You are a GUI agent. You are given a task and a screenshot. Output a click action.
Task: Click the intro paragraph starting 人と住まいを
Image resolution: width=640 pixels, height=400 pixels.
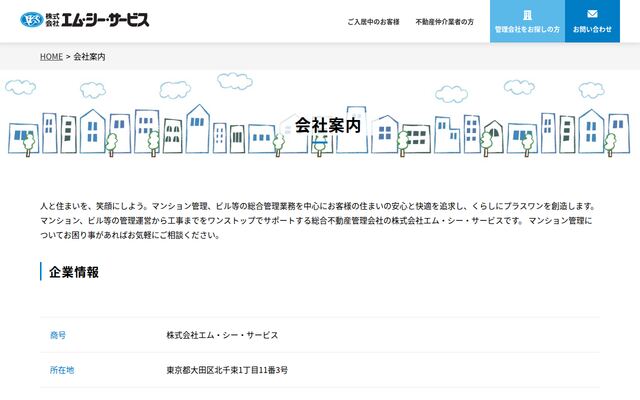[x=318, y=220]
